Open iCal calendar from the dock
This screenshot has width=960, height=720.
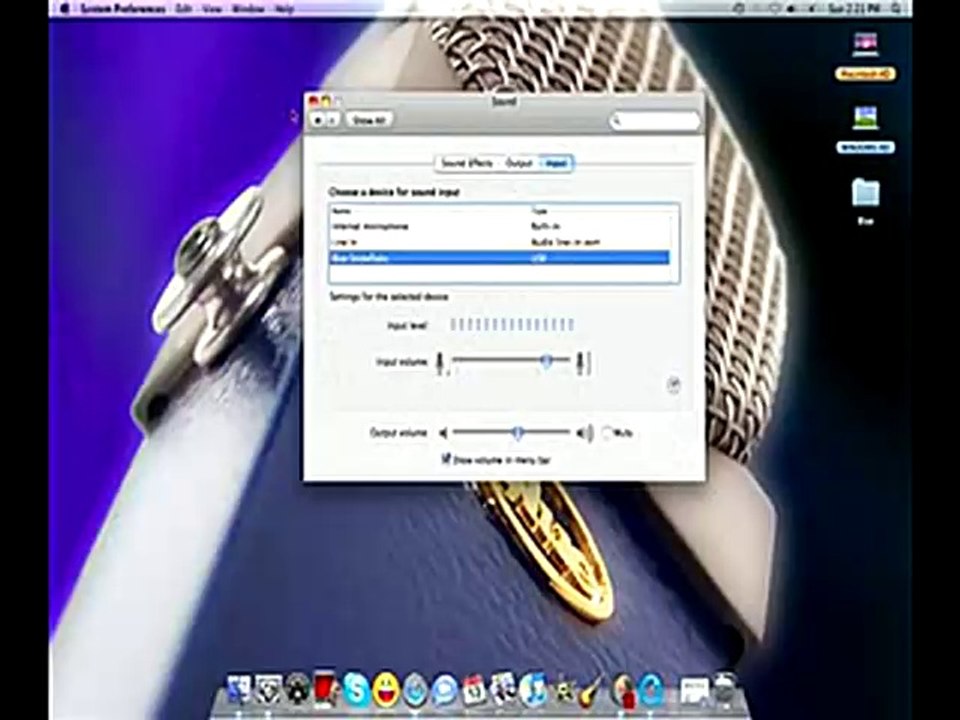[x=474, y=691]
